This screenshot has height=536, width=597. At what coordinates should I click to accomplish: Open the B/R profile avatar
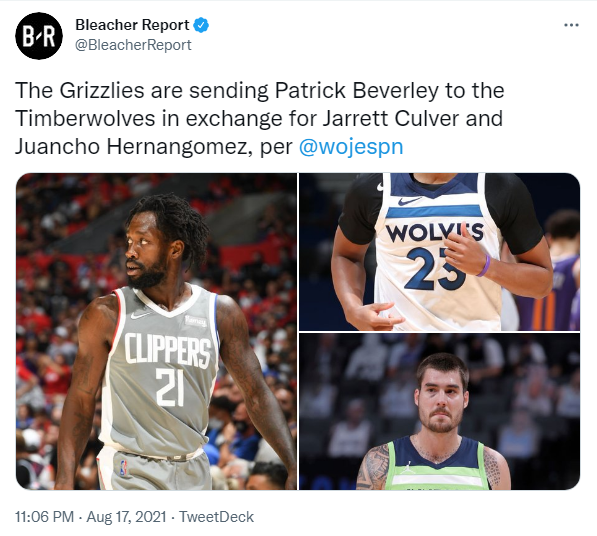pyautogui.click(x=39, y=36)
